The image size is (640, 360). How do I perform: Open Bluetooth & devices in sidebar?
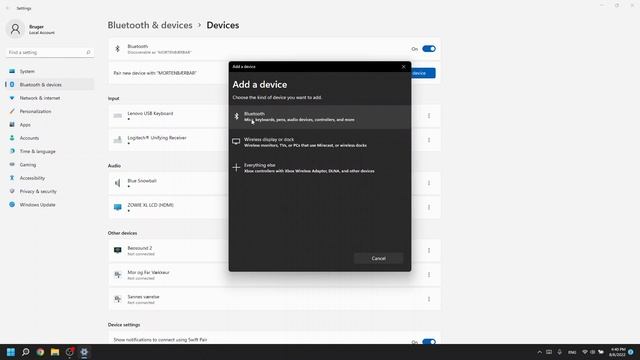49,84
